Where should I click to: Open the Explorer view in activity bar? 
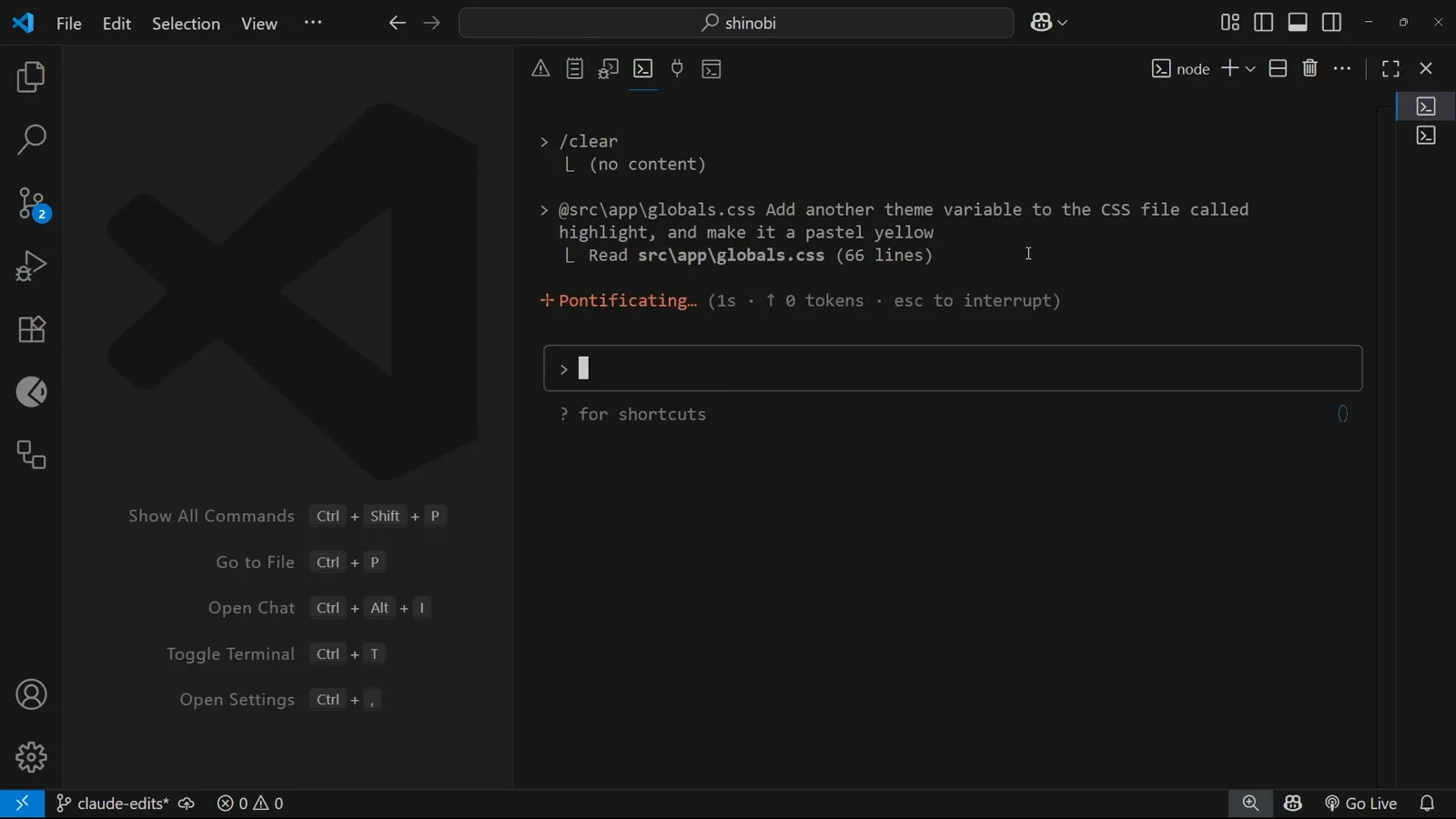[31, 77]
